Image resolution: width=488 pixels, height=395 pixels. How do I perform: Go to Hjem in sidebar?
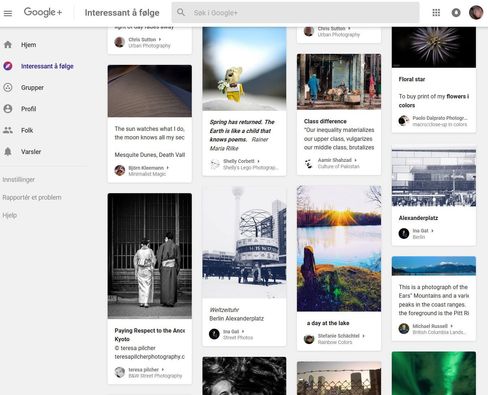tap(29, 45)
